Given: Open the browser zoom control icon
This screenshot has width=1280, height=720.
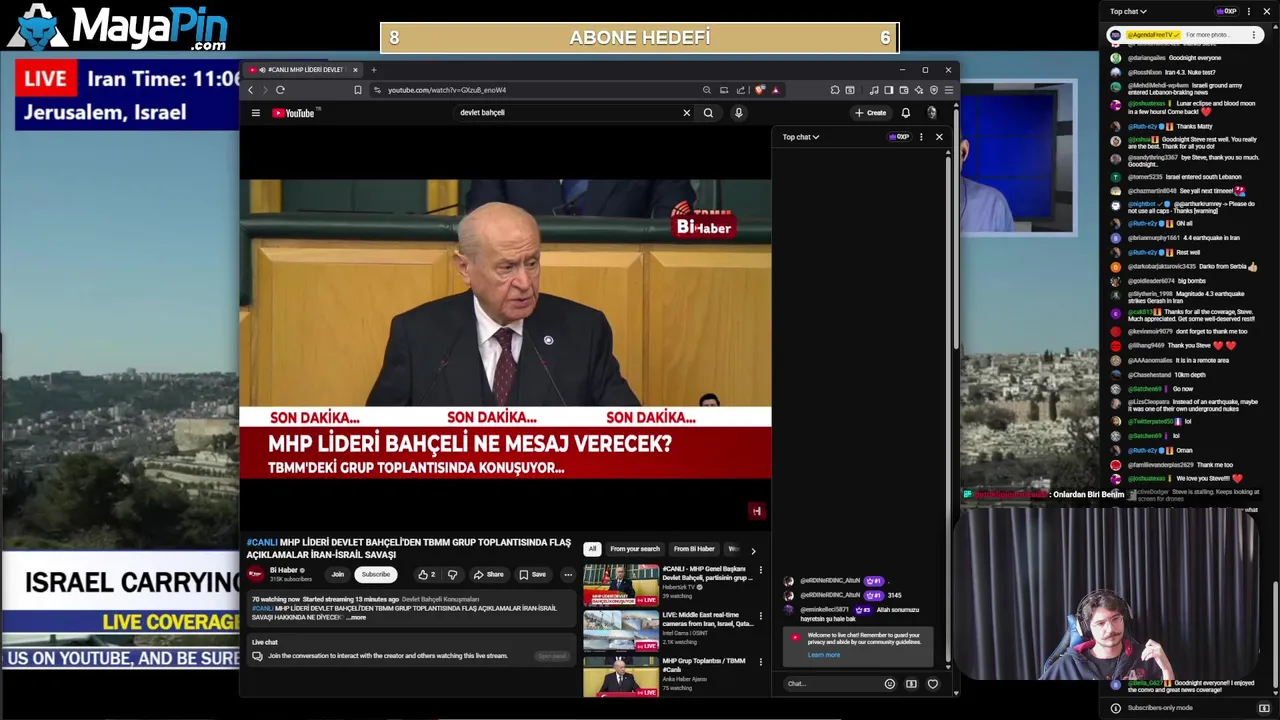Looking at the screenshot, I should pos(707,90).
